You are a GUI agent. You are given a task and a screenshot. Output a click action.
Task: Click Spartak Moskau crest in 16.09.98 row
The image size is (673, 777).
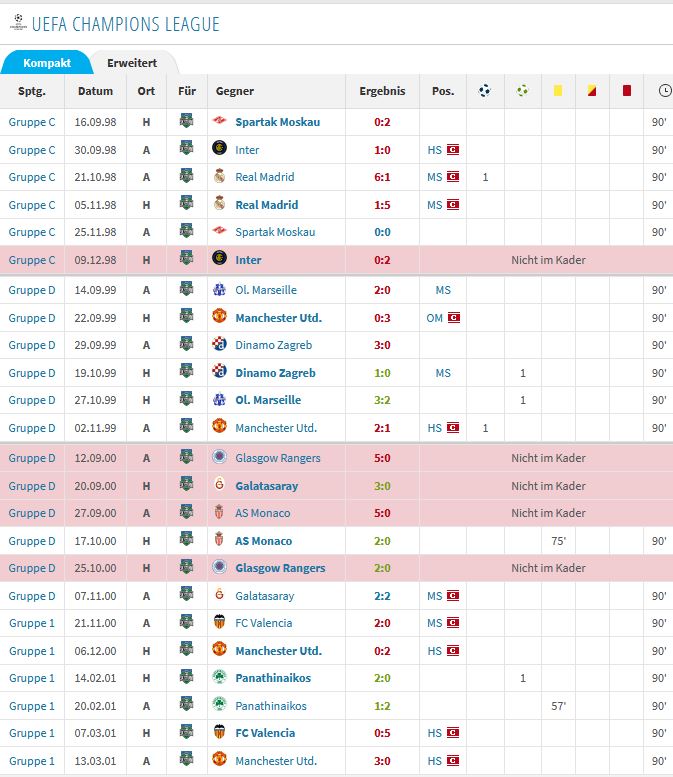(220, 122)
